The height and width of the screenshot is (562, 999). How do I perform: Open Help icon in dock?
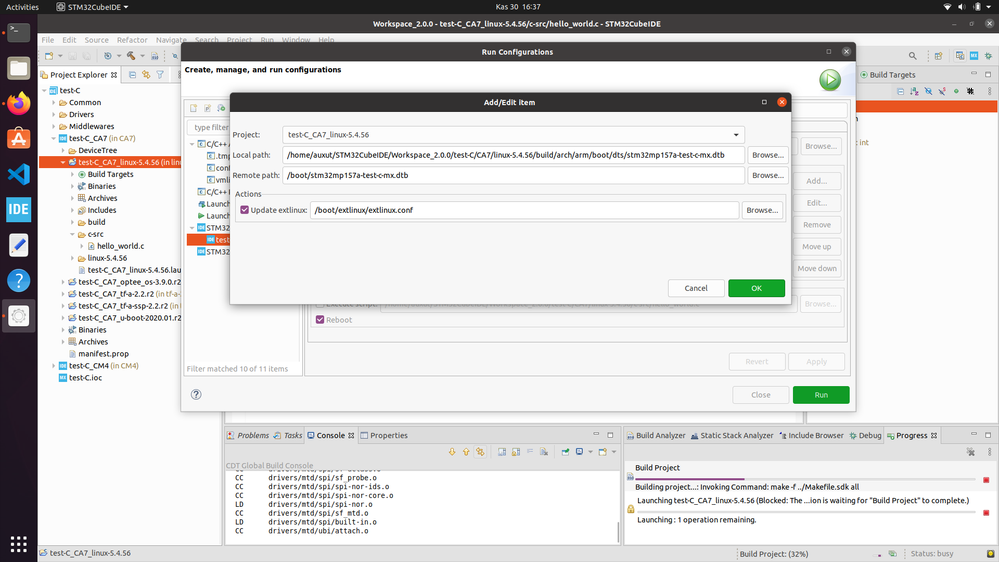(x=18, y=280)
